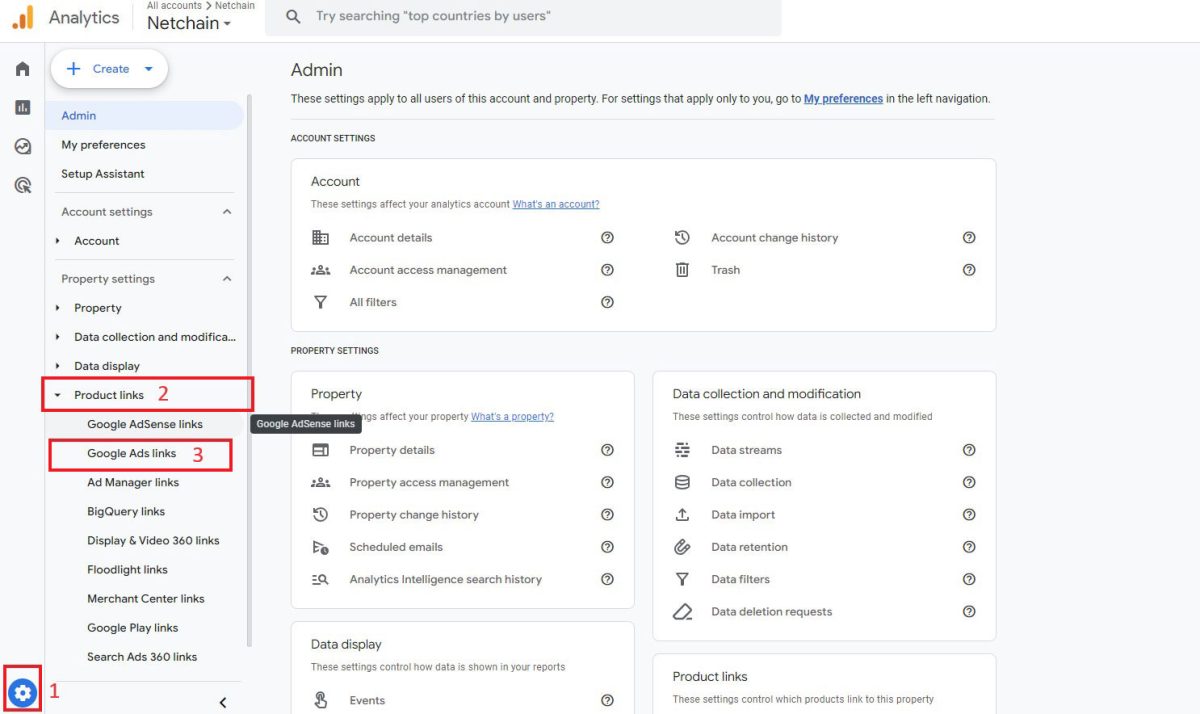The width and height of the screenshot is (1200, 714).
Task: Click the All accounts breadcrumb
Action: click(x=174, y=5)
